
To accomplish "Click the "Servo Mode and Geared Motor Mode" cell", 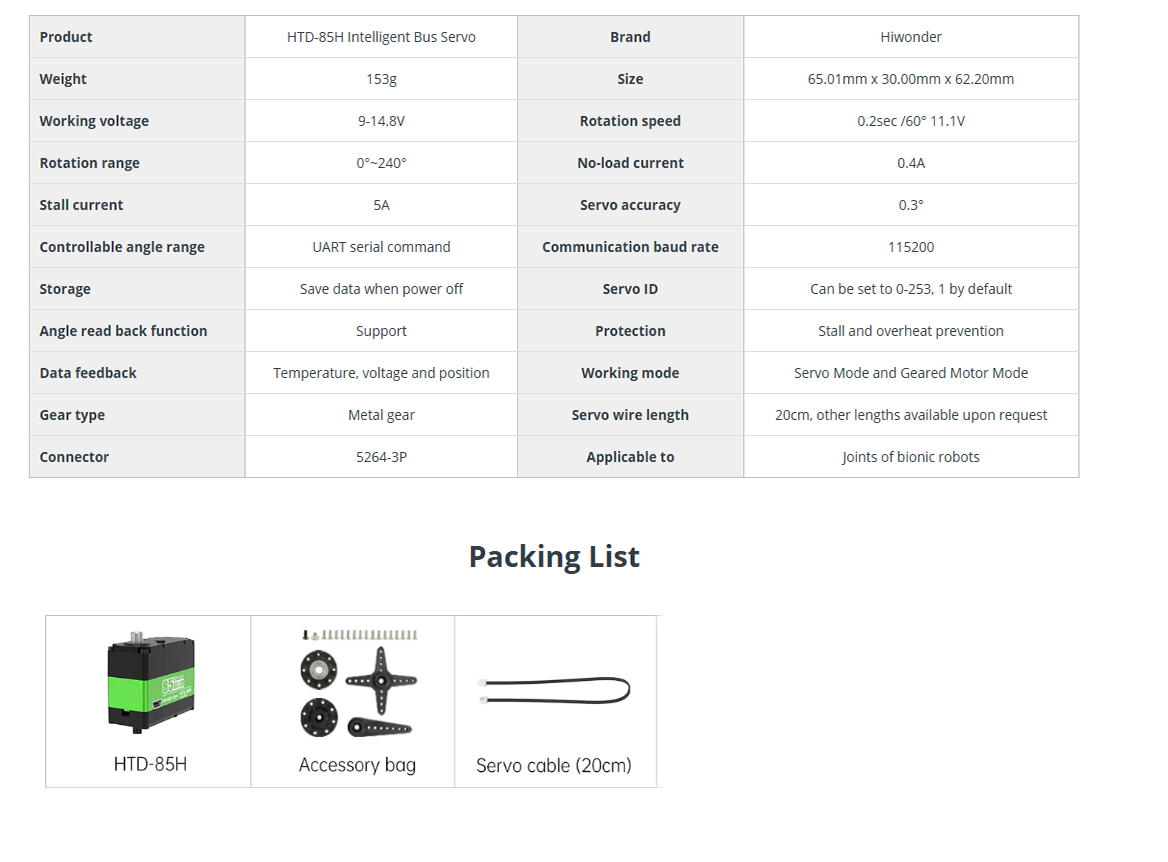I will [x=911, y=373].
